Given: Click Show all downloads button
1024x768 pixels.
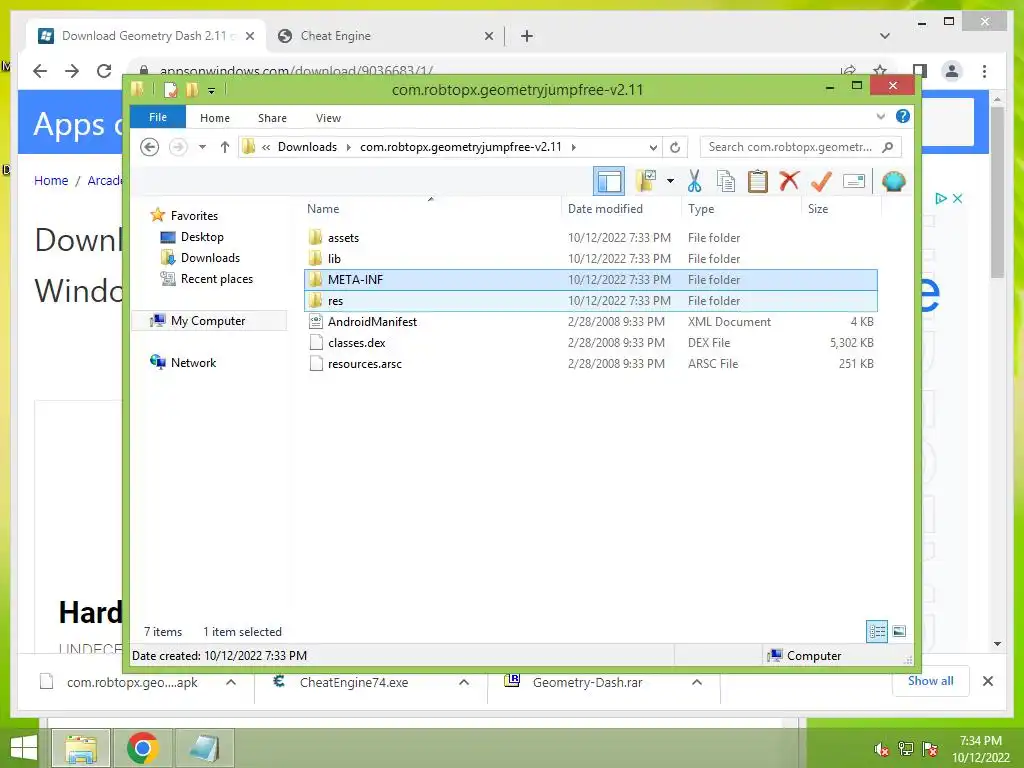Looking at the screenshot, I should click(x=931, y=681).
